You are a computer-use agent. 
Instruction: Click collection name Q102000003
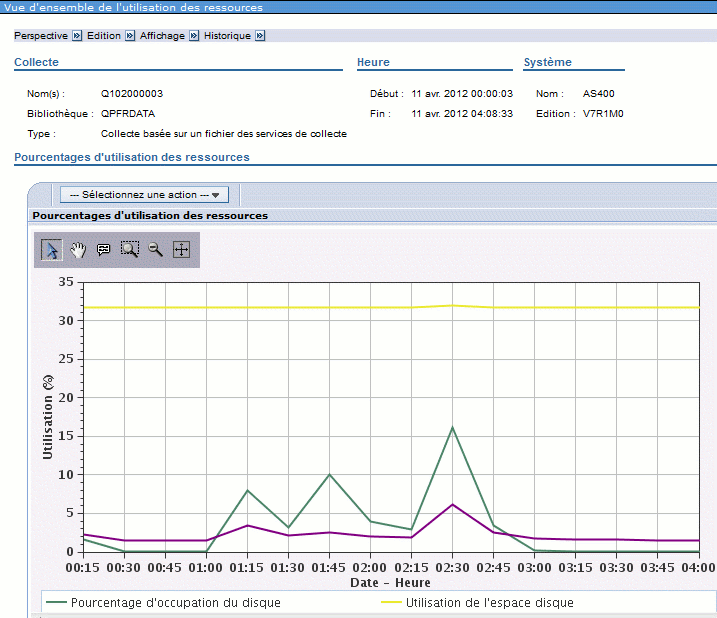point(132,94)
